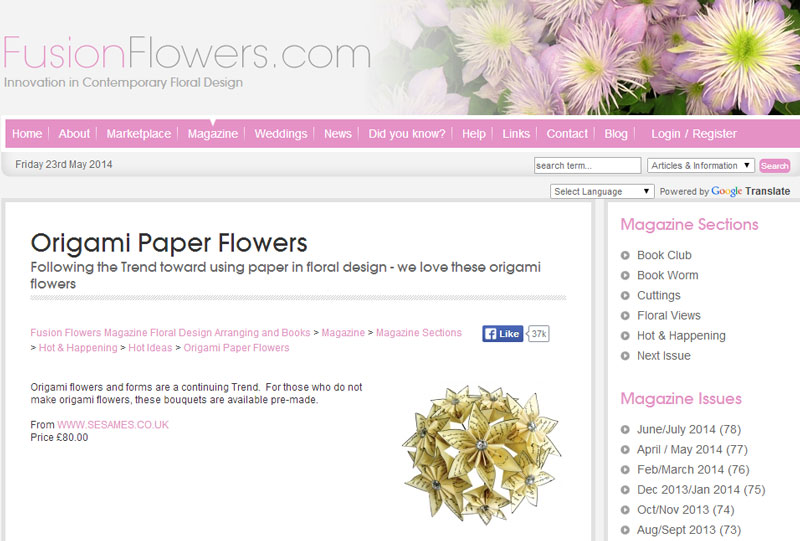
Task: Click the bullet icon beside Oct/Nov 2013 (74)
Action: click(625, 510)
